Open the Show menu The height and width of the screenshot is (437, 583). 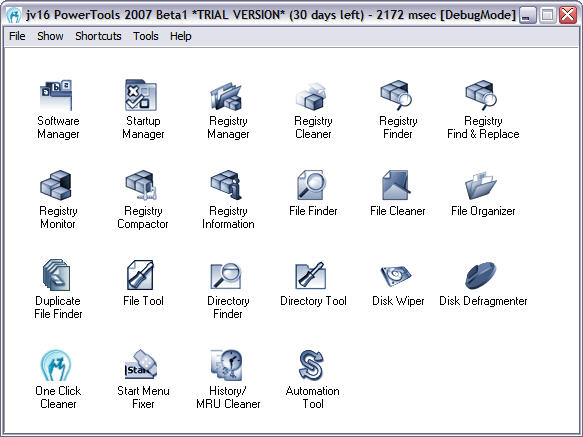(50, 36)
